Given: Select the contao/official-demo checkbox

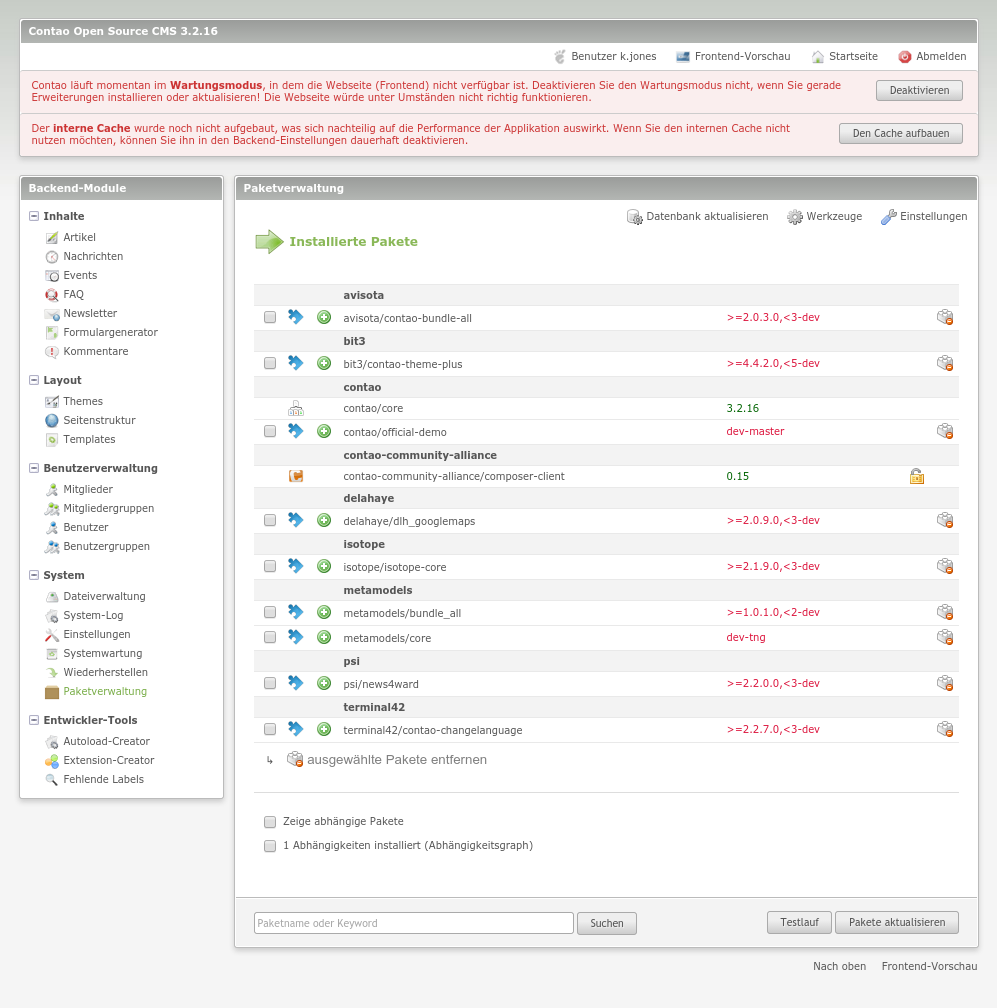Looking at the screenshot, I should coord(270,431).
